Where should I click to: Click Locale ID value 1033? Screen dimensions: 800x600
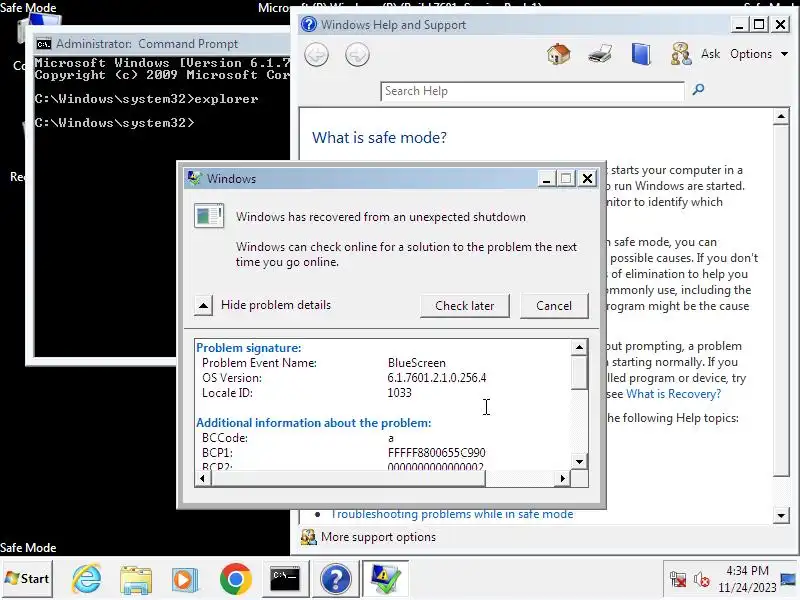point(399,393)
